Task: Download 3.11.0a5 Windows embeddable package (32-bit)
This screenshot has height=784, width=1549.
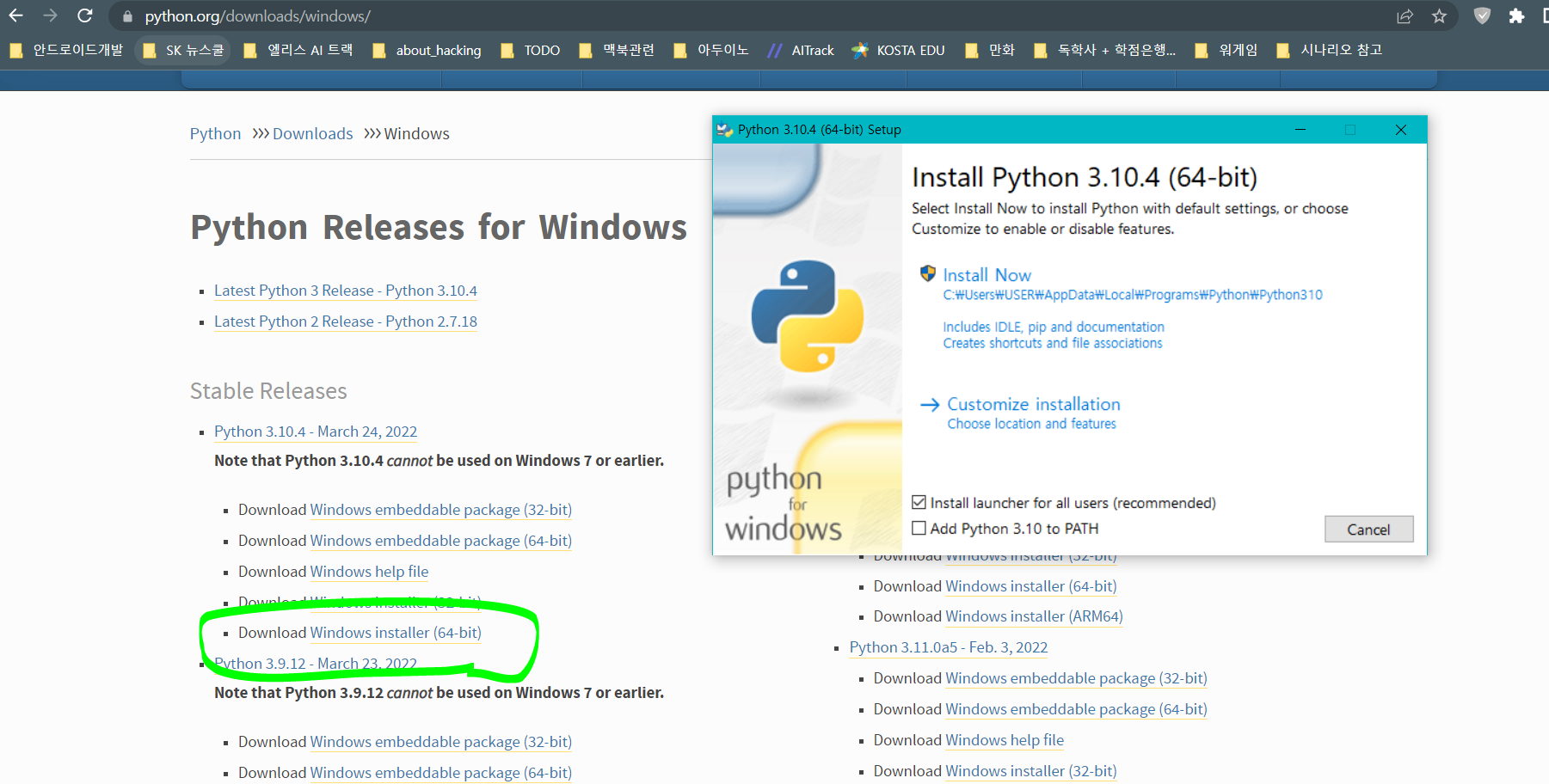Action: pyautogui.click(x=1076, y=678)
